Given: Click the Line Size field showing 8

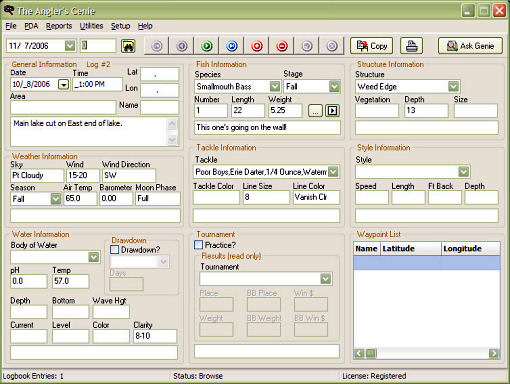Looking at the screenshot, I should pyautogui.click(x=266, y=197).
